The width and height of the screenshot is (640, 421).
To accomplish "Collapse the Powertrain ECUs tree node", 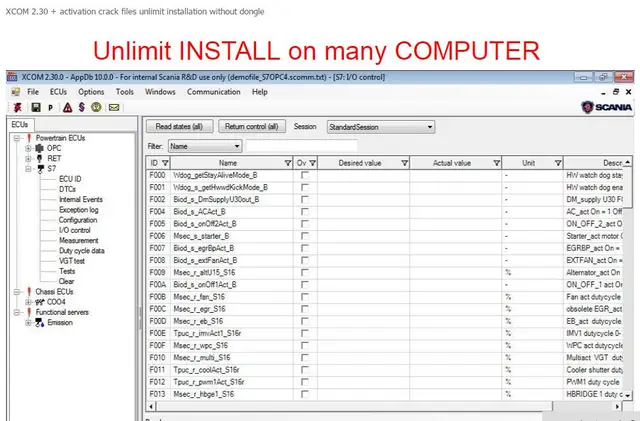I will (x=17, y=138).
